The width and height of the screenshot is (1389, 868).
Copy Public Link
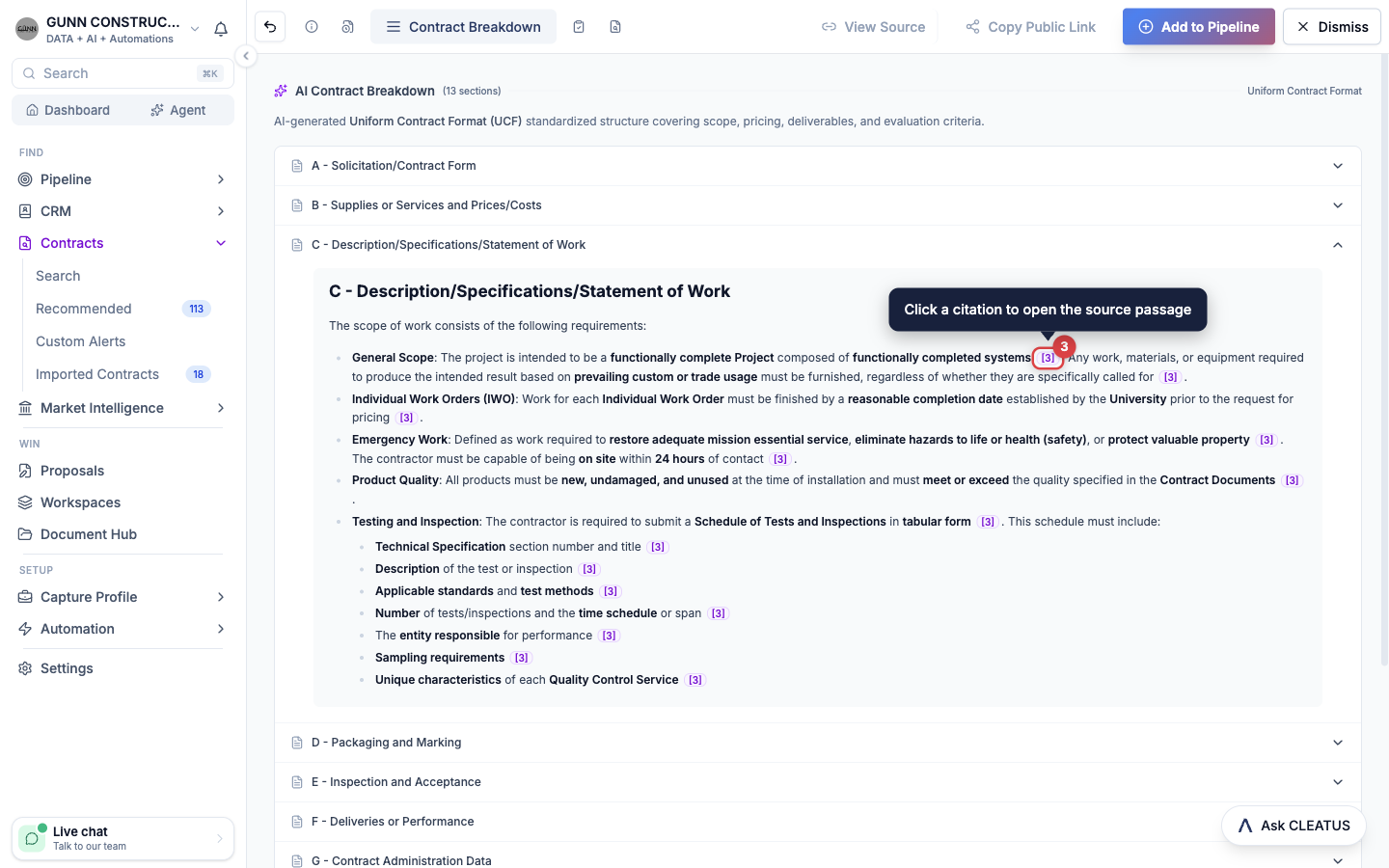[1030, 27]
